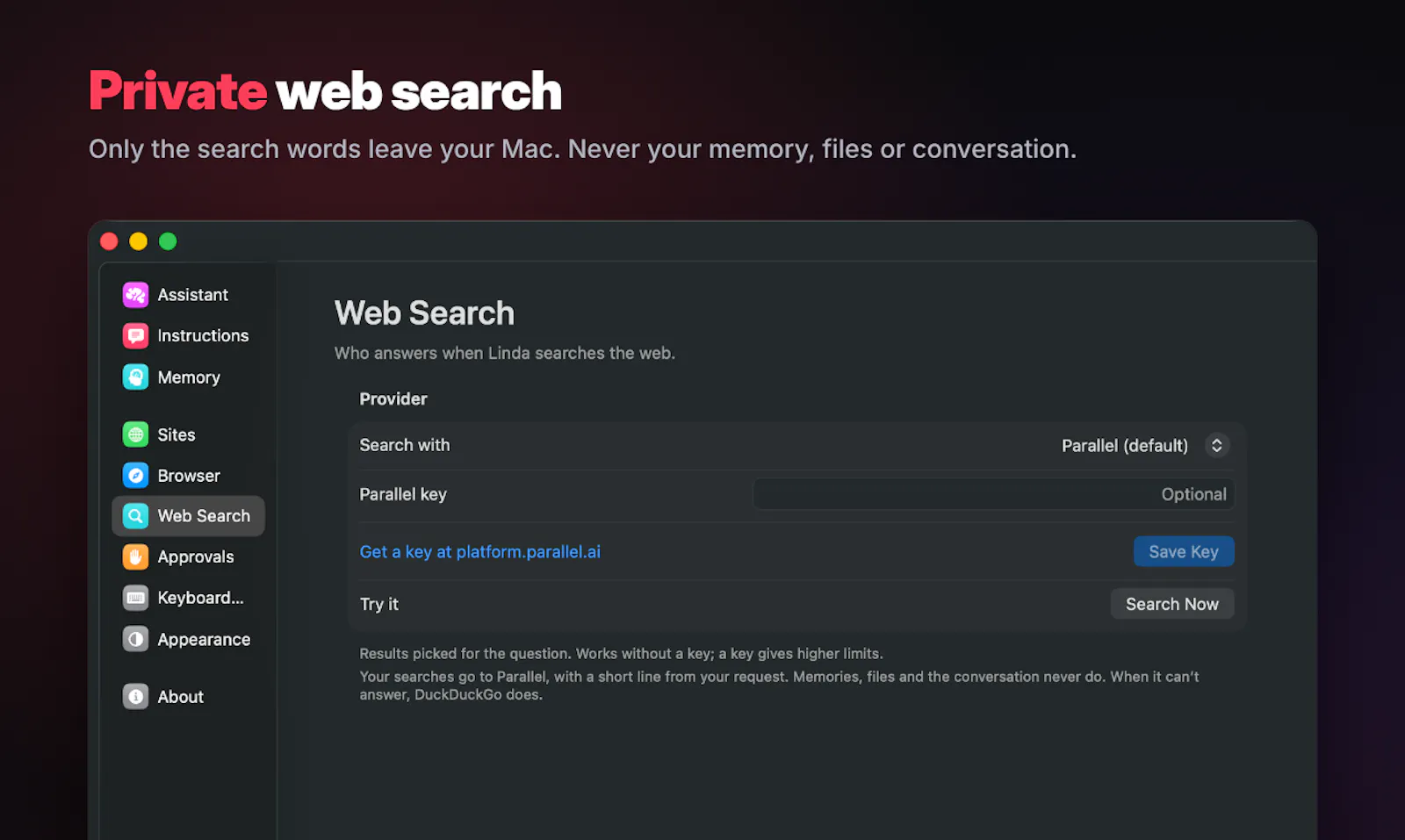Switch to the Memory sidebar tab
The width and height of the screenshot is (1405, 840).
pyautogui.click(x=188, y=377)
